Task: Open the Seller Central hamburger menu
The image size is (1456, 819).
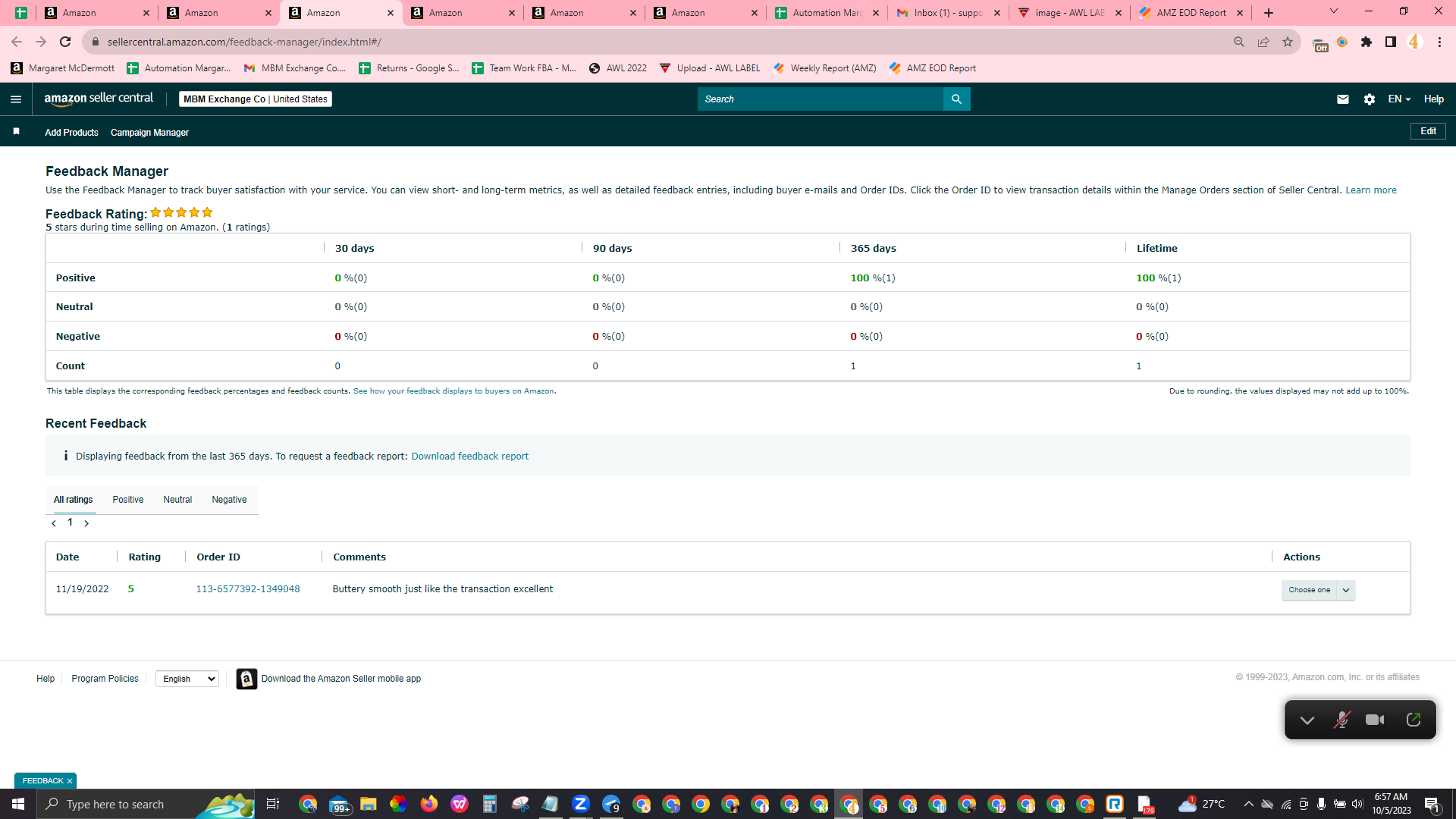Action: (x=16, y=99)
